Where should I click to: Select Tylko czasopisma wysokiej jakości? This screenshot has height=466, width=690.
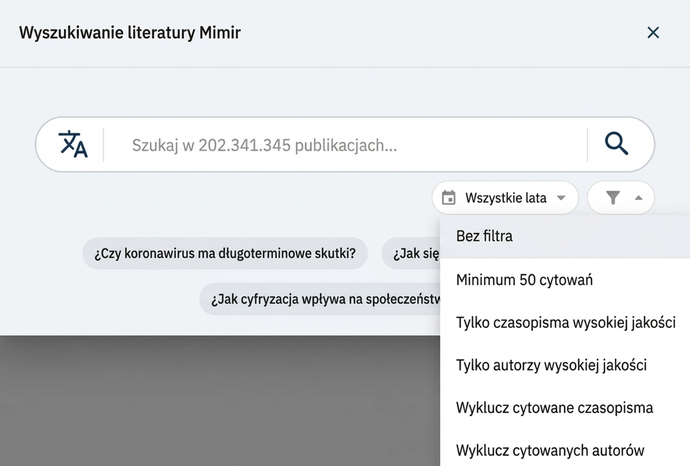coord(565,323)
